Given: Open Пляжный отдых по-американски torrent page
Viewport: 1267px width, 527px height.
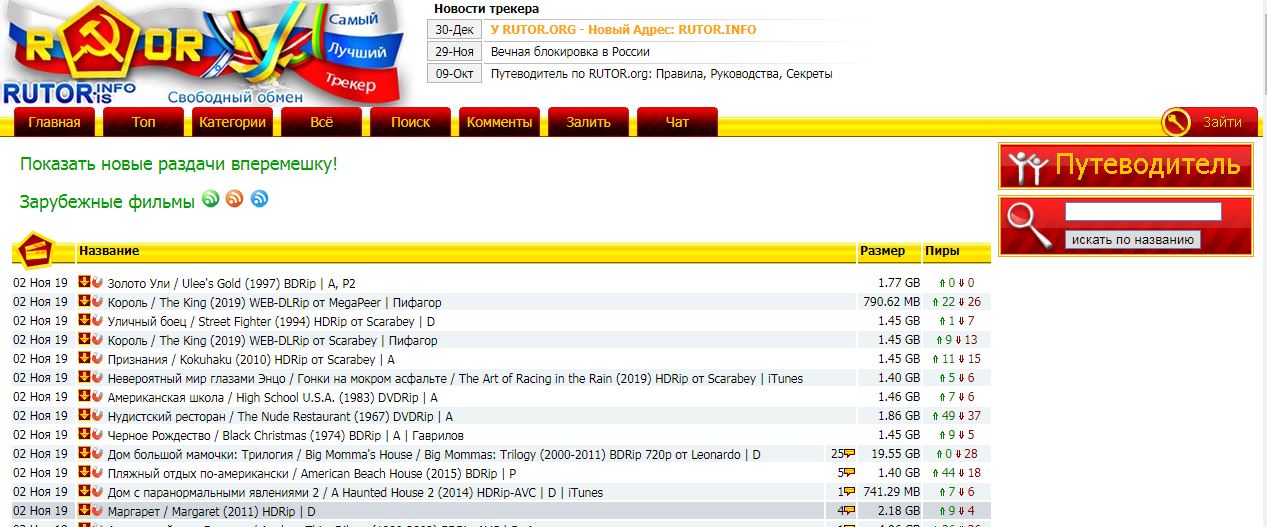Looking at the screenshot, I should [x=311, y=473].
